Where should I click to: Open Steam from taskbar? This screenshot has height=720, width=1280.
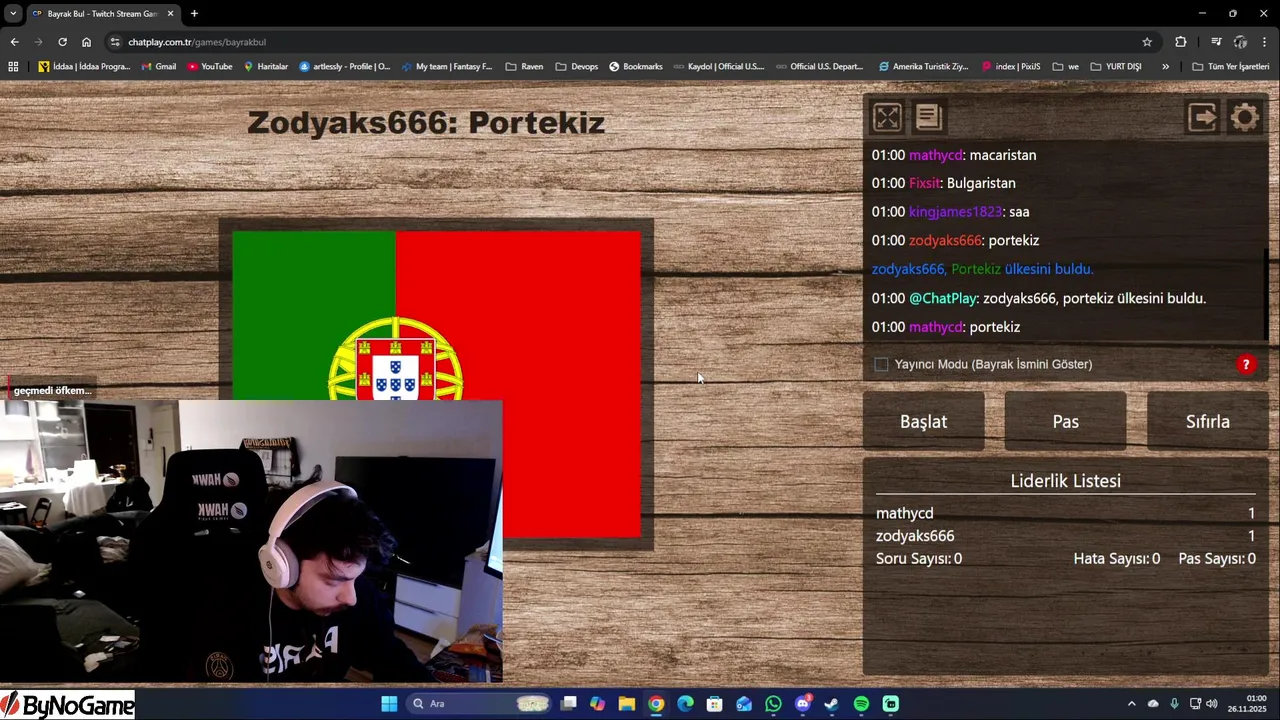831,704
